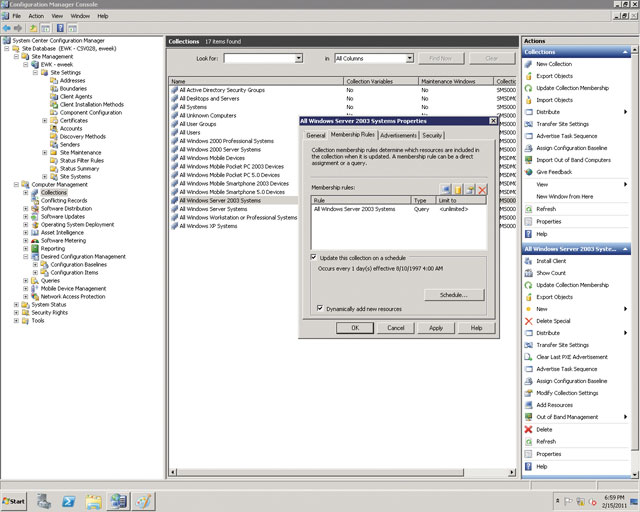Select the All Windows XP Systems collection

(x=208, y=226)
